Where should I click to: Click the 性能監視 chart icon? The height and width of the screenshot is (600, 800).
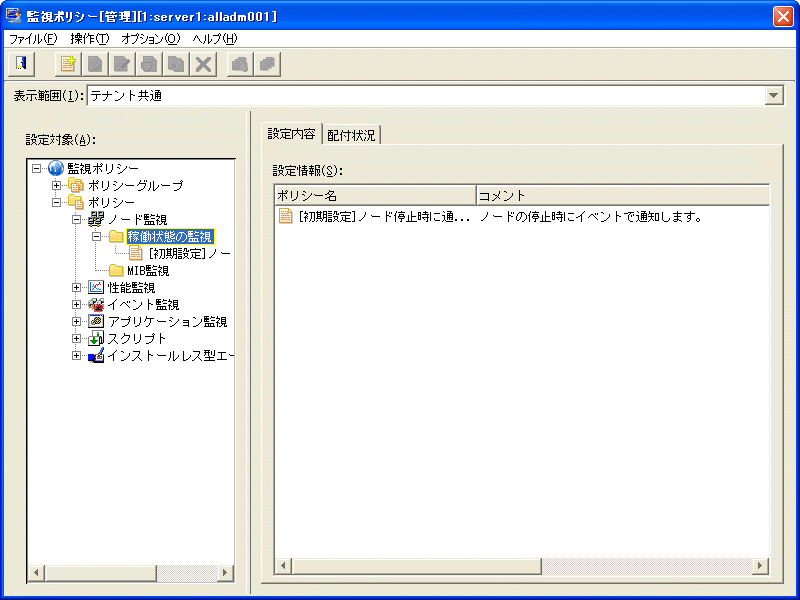(96, 287)
